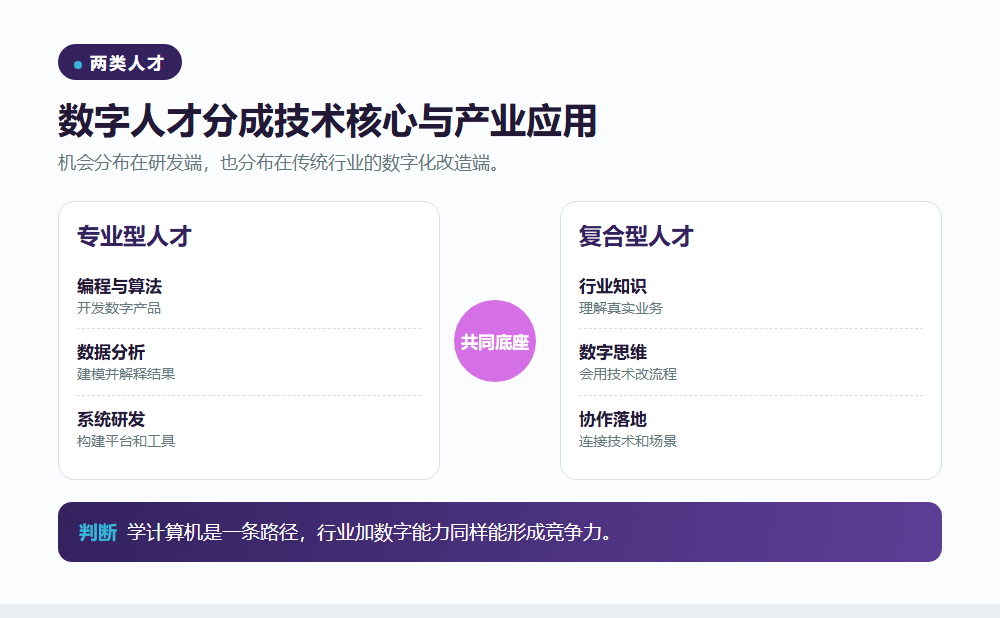Select the 编程与算法 item
Image resolution: width=1000 pixels, height=618 pixels.
point(119,286)
